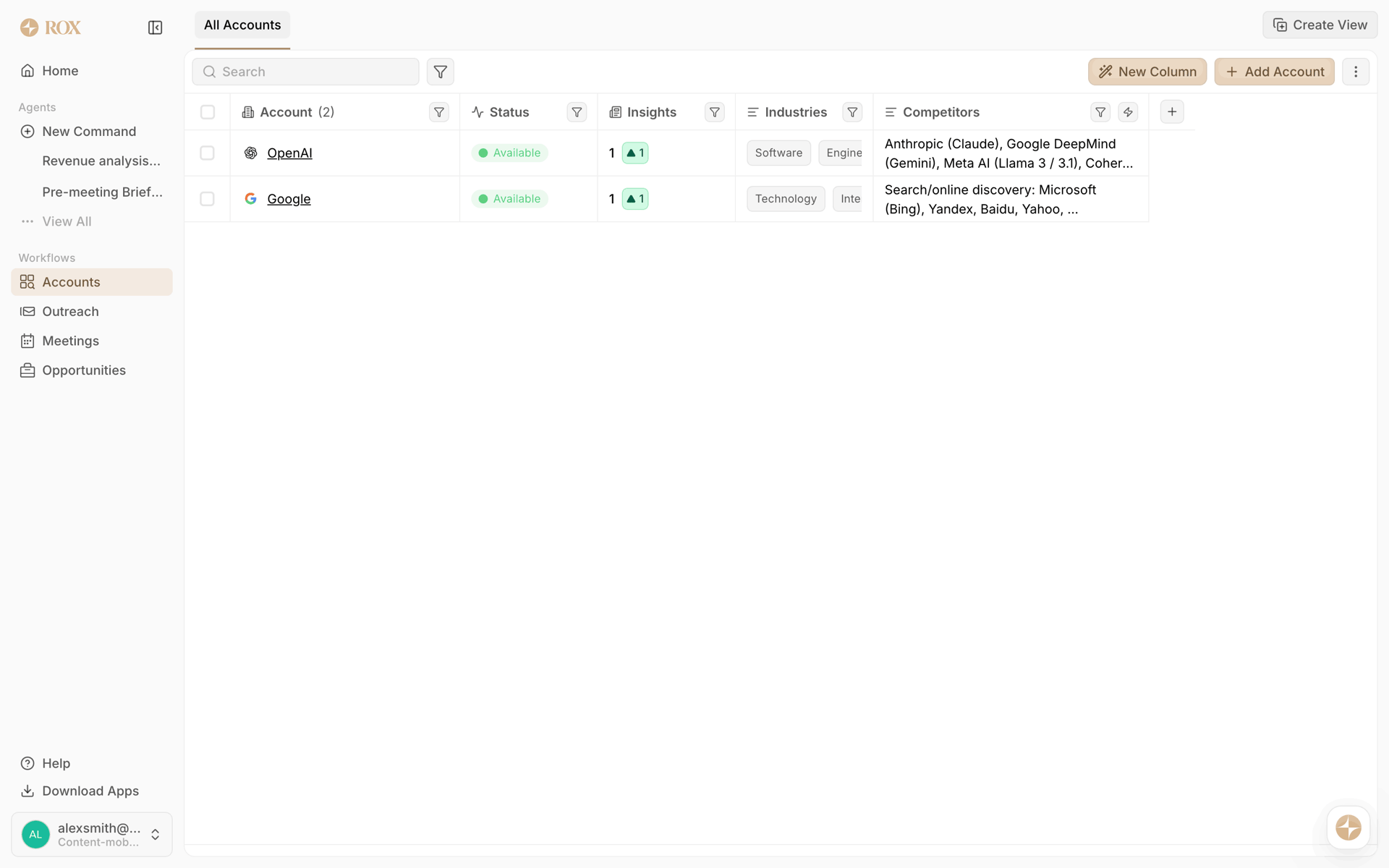This screenshot has height=868, width=1389.
Task: Click the ROX logo
Action: 51,27
